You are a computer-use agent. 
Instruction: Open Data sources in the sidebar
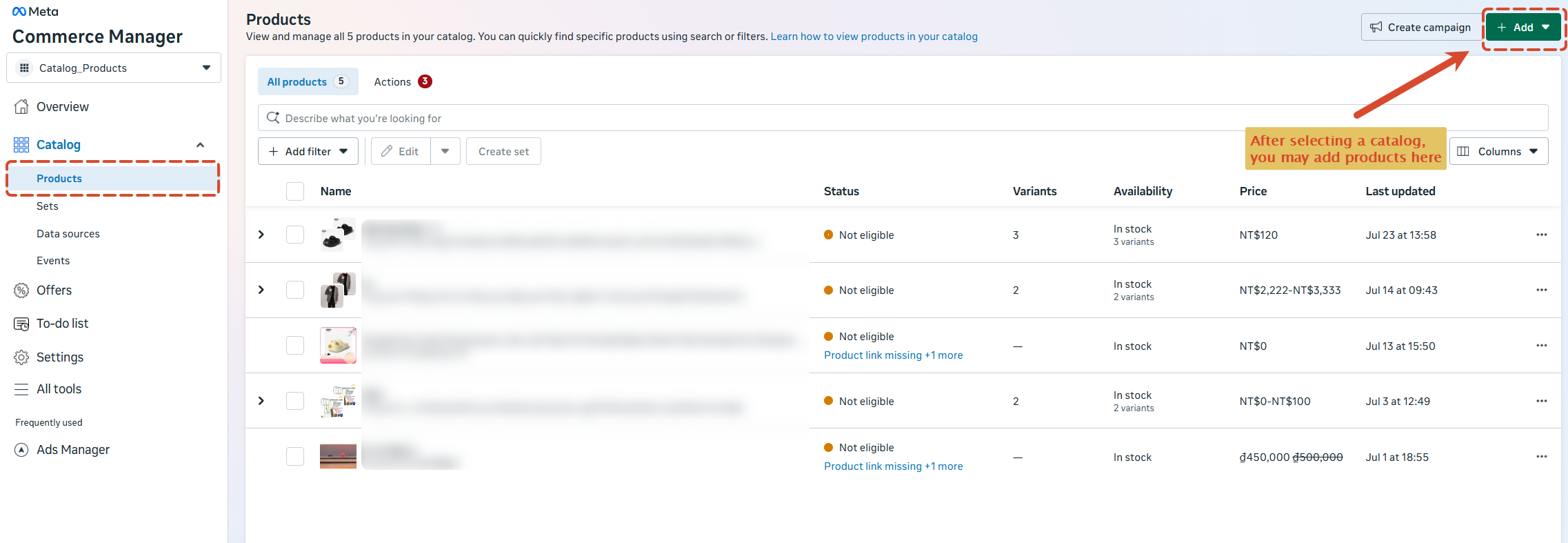(68, 234)
